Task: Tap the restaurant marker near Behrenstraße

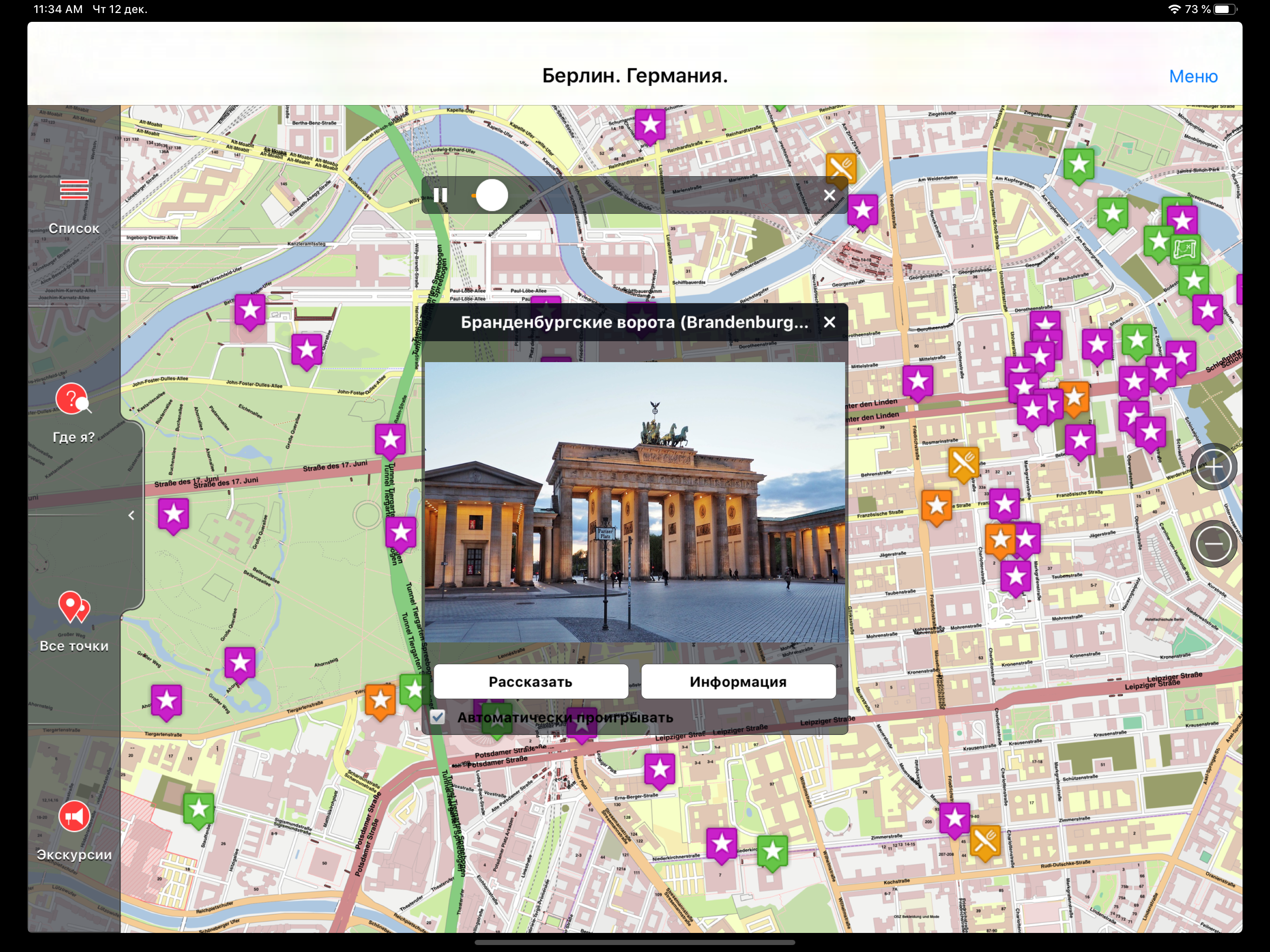Action: coord(963,464)
